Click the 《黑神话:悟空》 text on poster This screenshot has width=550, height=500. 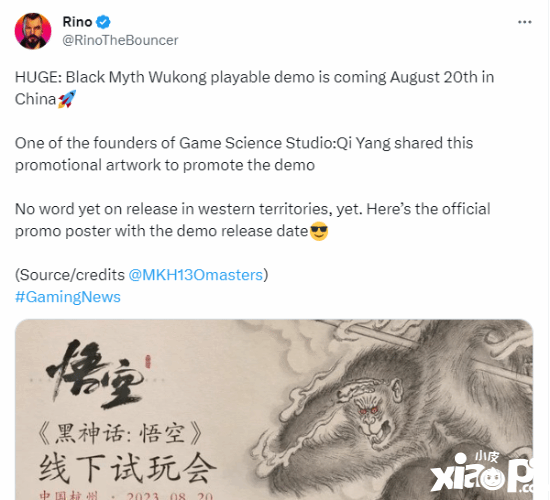120,434
